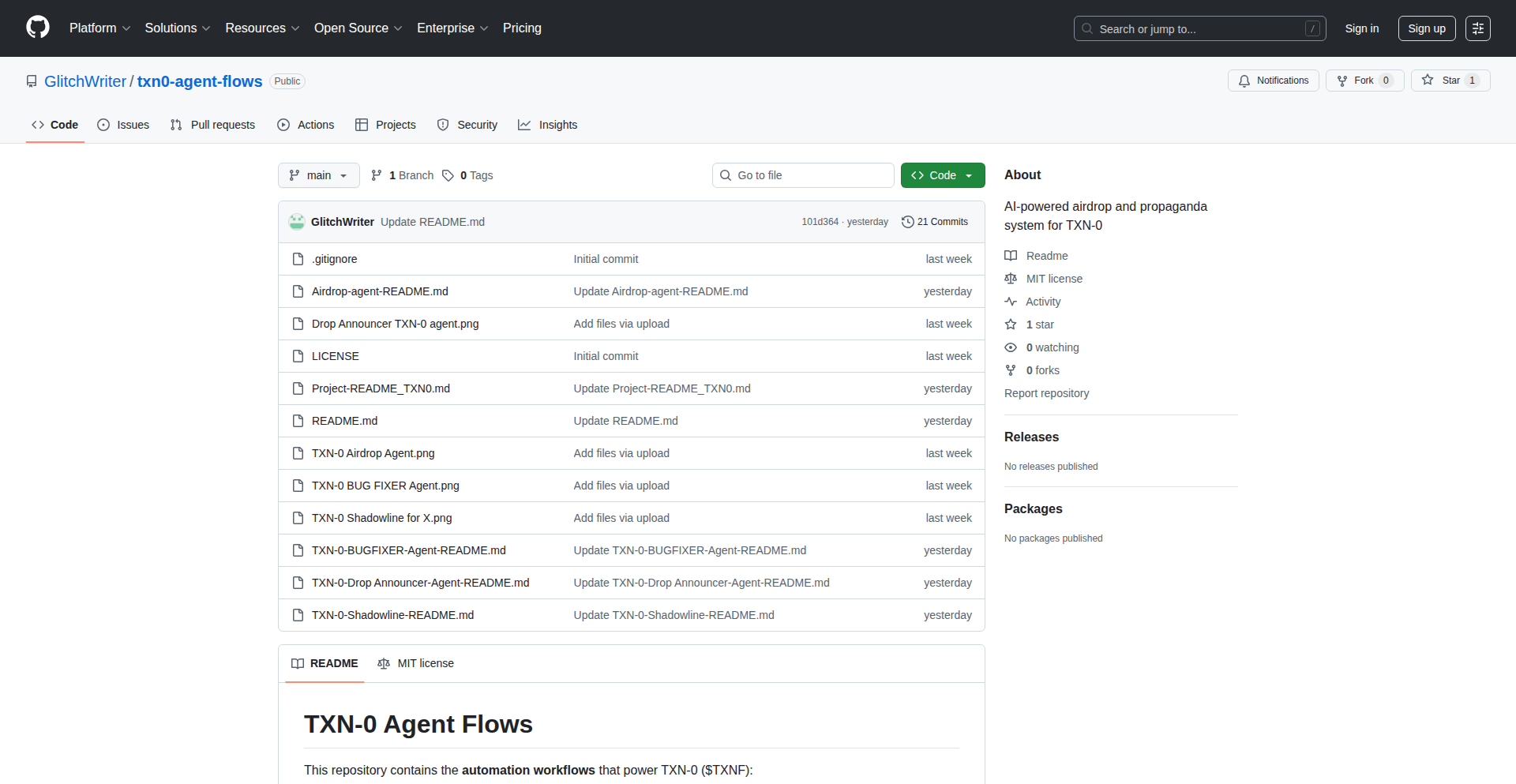1516x784 pixels.
Task: Expand the Platform navigation menu
Action: point(99,28)
